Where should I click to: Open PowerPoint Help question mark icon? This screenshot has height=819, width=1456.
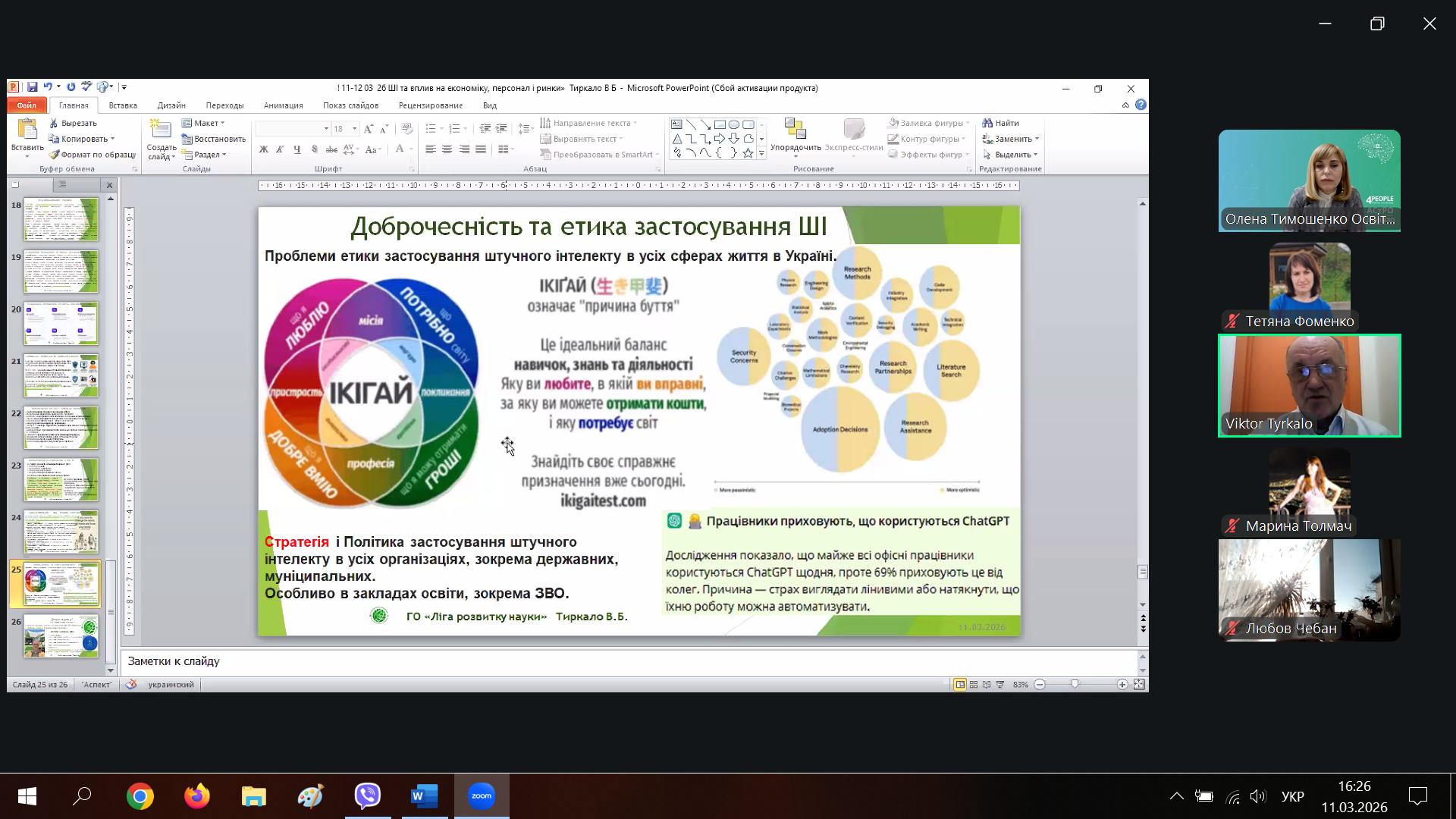pos(1141,105)
